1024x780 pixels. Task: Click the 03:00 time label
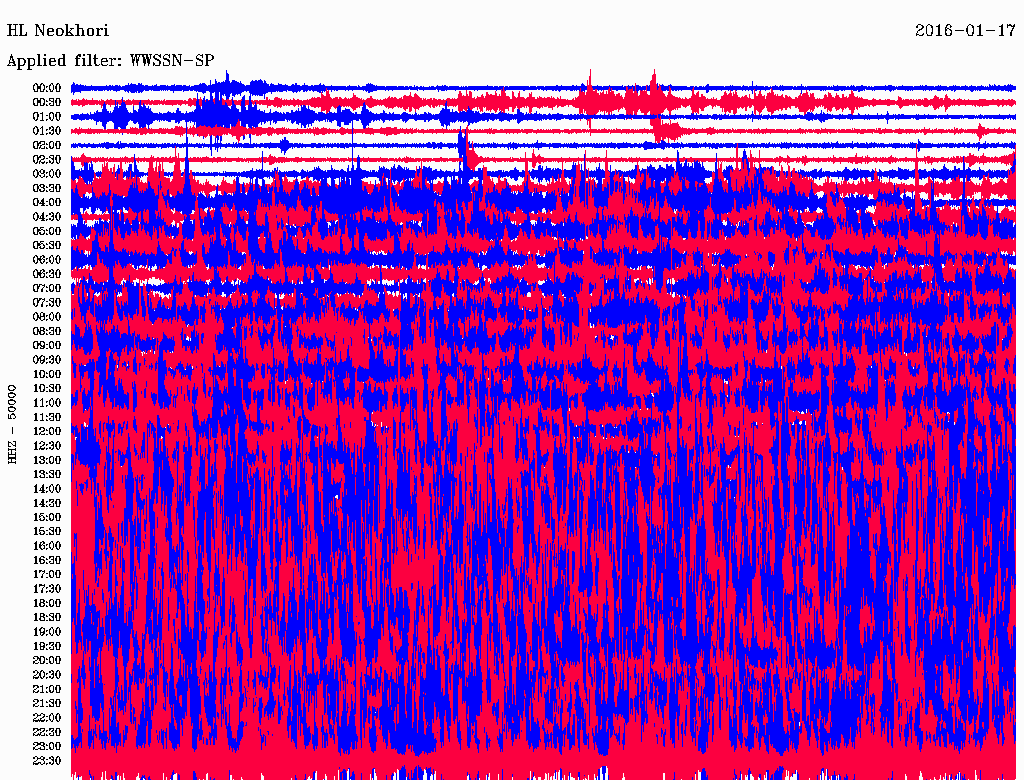(x=47, y=174)
